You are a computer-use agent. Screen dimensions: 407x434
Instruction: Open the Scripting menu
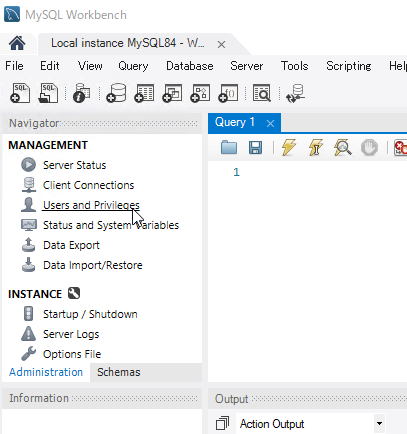pyautogui.click(x=349, y=66)
